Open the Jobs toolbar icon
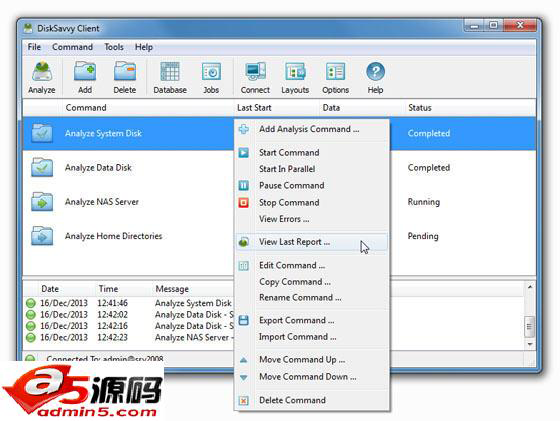Viewport: 560px width, 421px height. 211,71
